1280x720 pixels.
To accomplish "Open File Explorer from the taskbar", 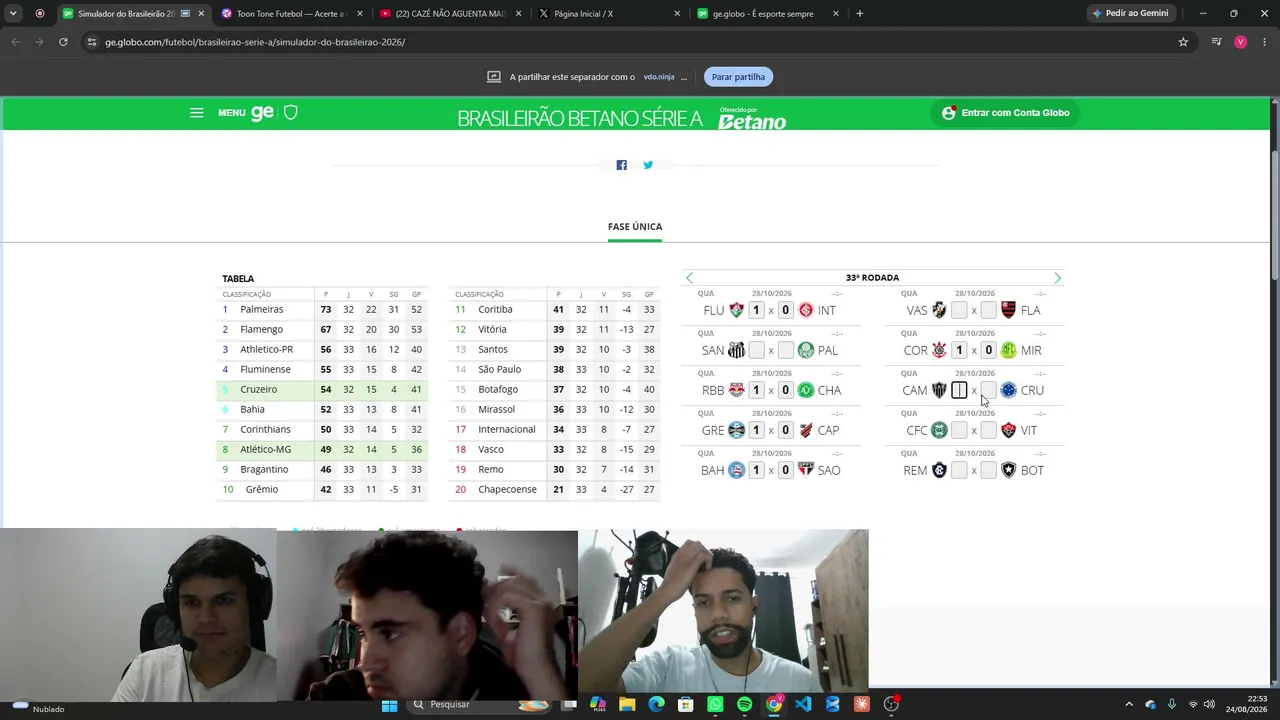I will [x=627, y=705].
